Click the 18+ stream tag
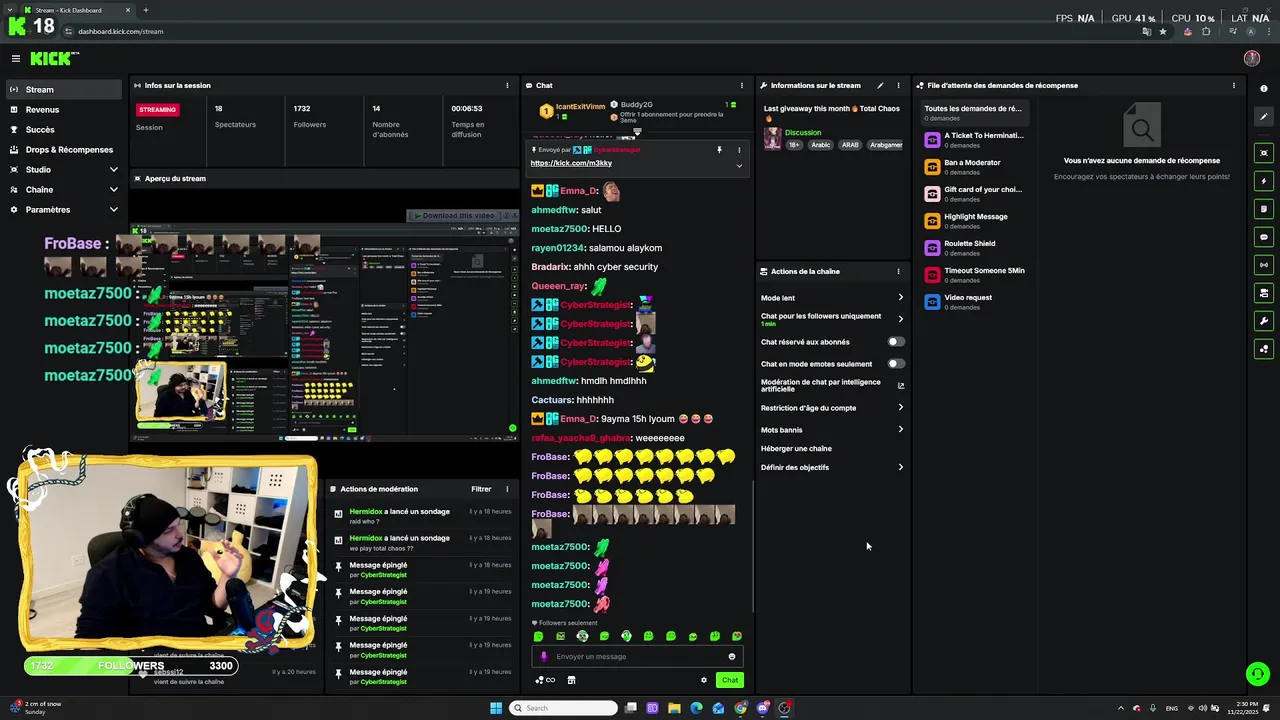The image size is (1280, 720). click(794, 145)
